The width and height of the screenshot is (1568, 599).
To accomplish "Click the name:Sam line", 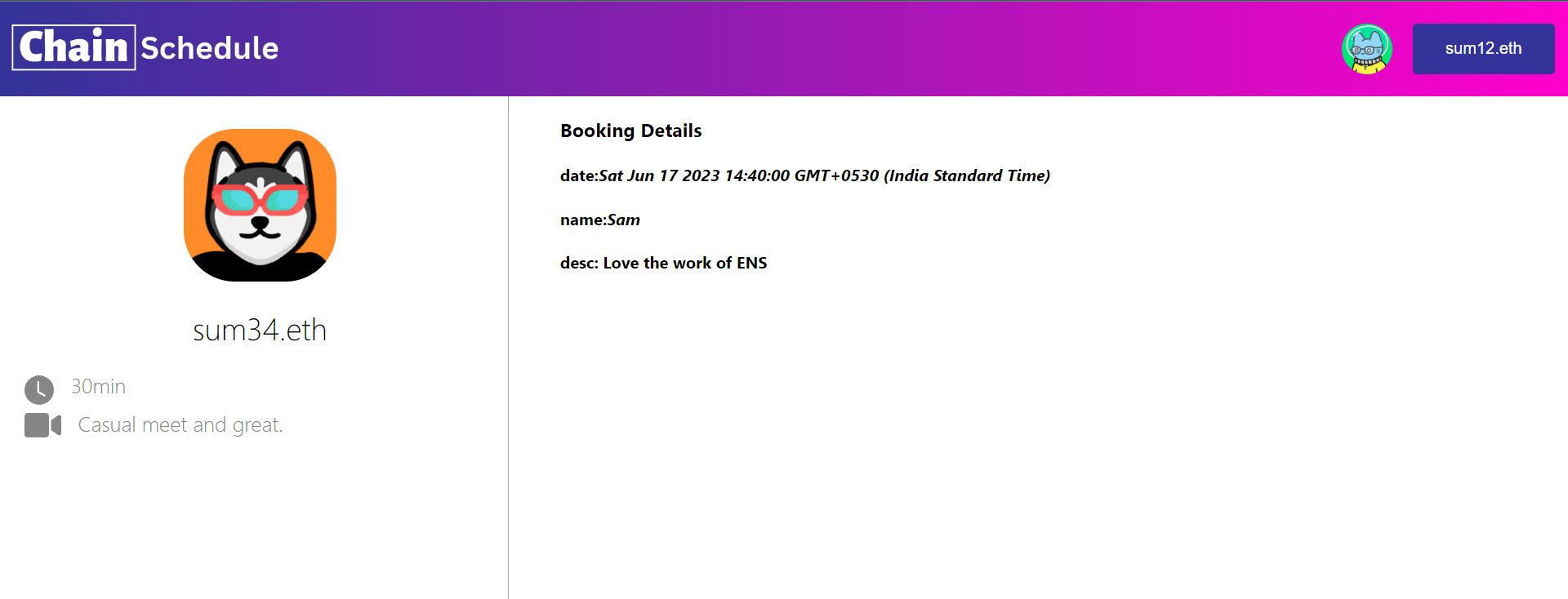I will click(x=600, y=220).
